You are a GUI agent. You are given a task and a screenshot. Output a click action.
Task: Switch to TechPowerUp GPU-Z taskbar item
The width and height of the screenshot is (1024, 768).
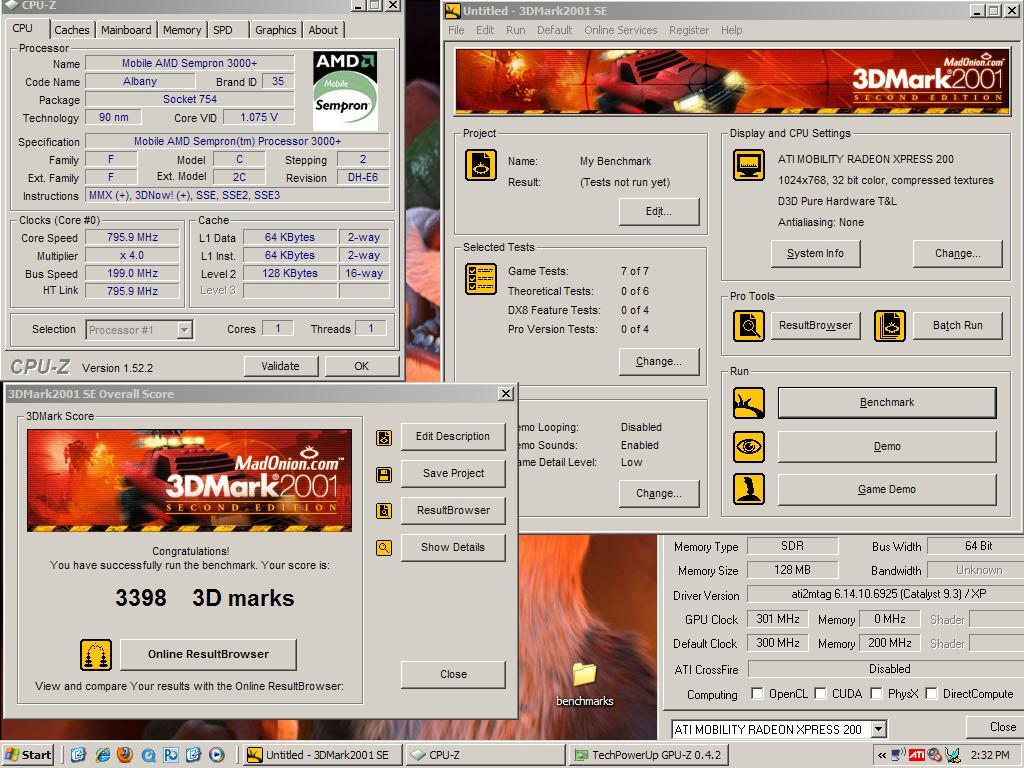click(x=648, y=755)
